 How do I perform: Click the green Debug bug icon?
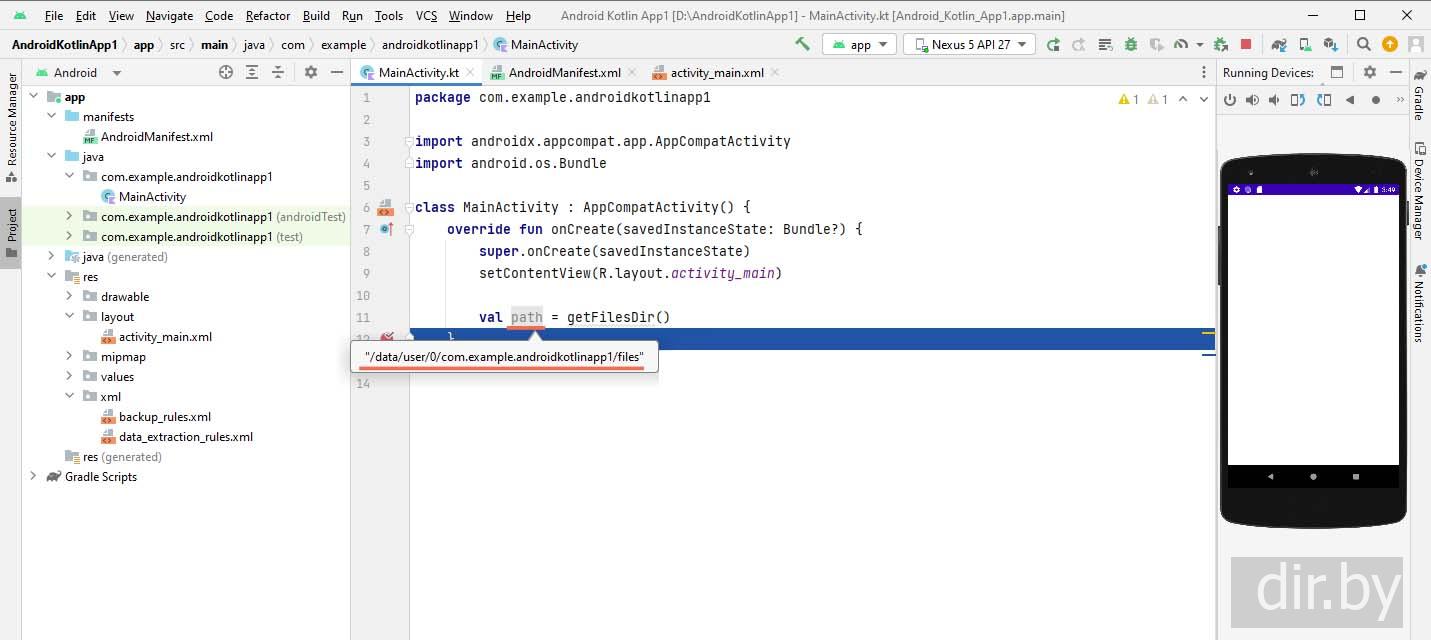pyautogui.click(x=1131, y=44)
